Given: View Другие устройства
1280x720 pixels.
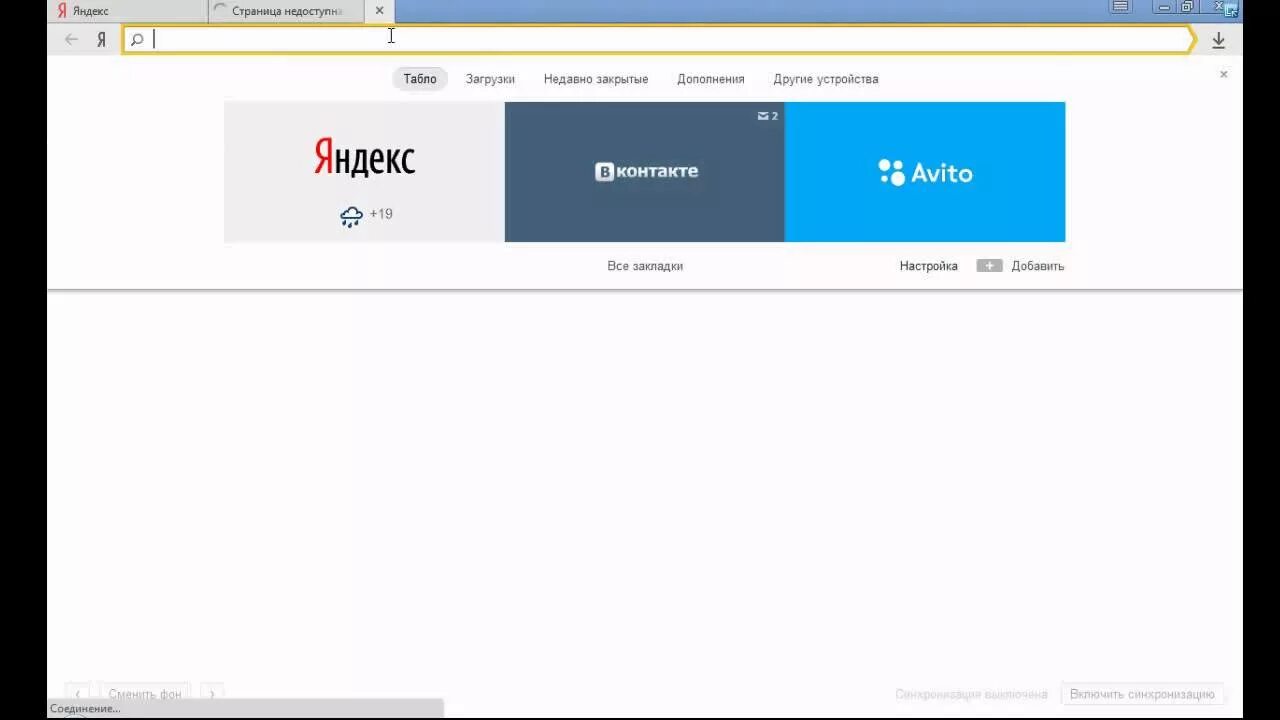Looking at the screenshot, I should tap(826, 79).
